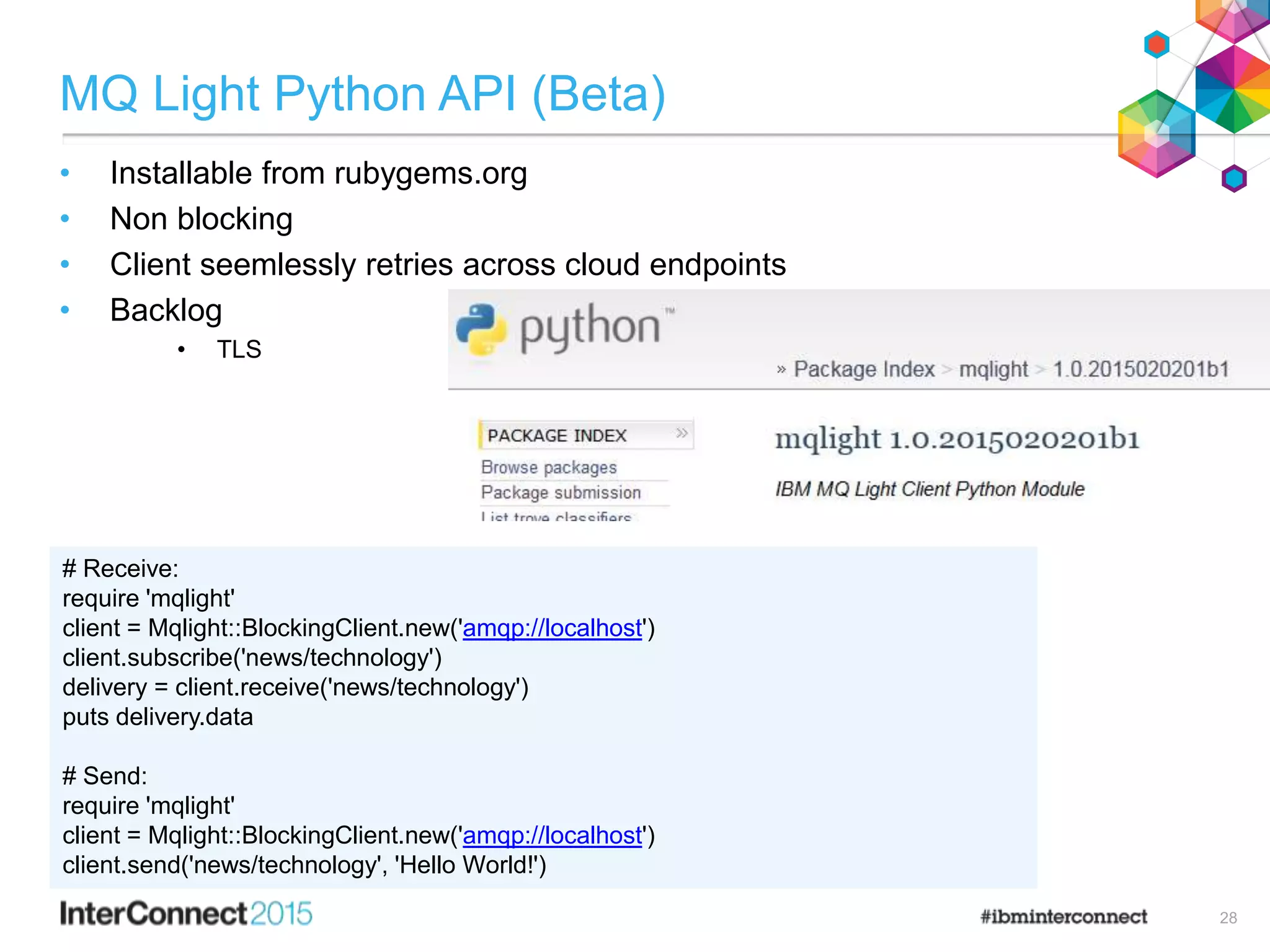Click the InterConnect2015 logo
Screen dimensions: 1270x952
tap(186, 914)
